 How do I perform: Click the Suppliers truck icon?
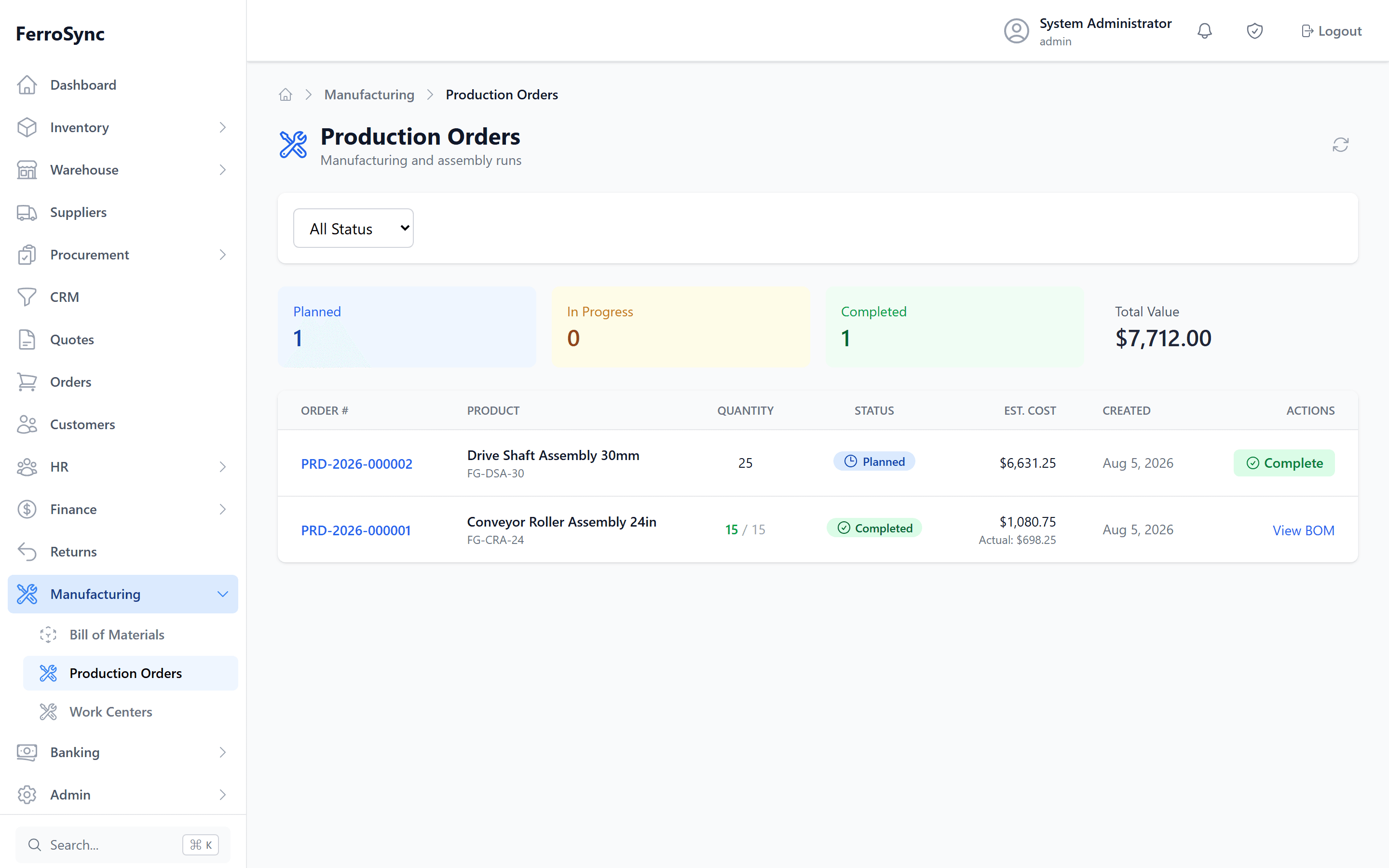tap(27, 212)
